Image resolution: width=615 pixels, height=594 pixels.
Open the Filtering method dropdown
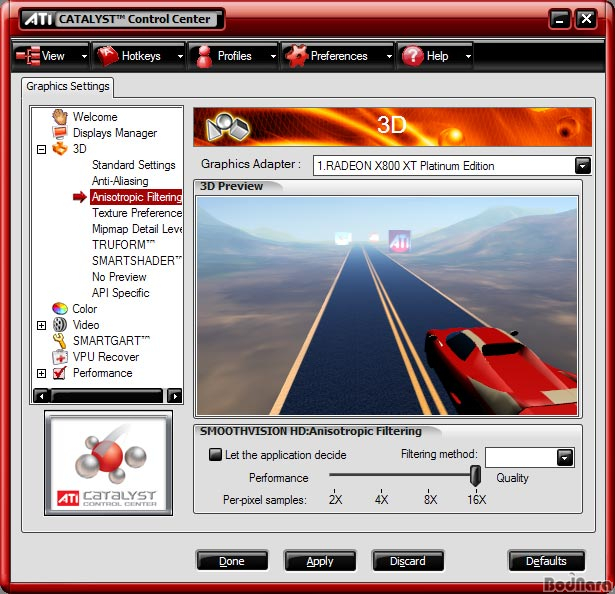pos(564,458)
